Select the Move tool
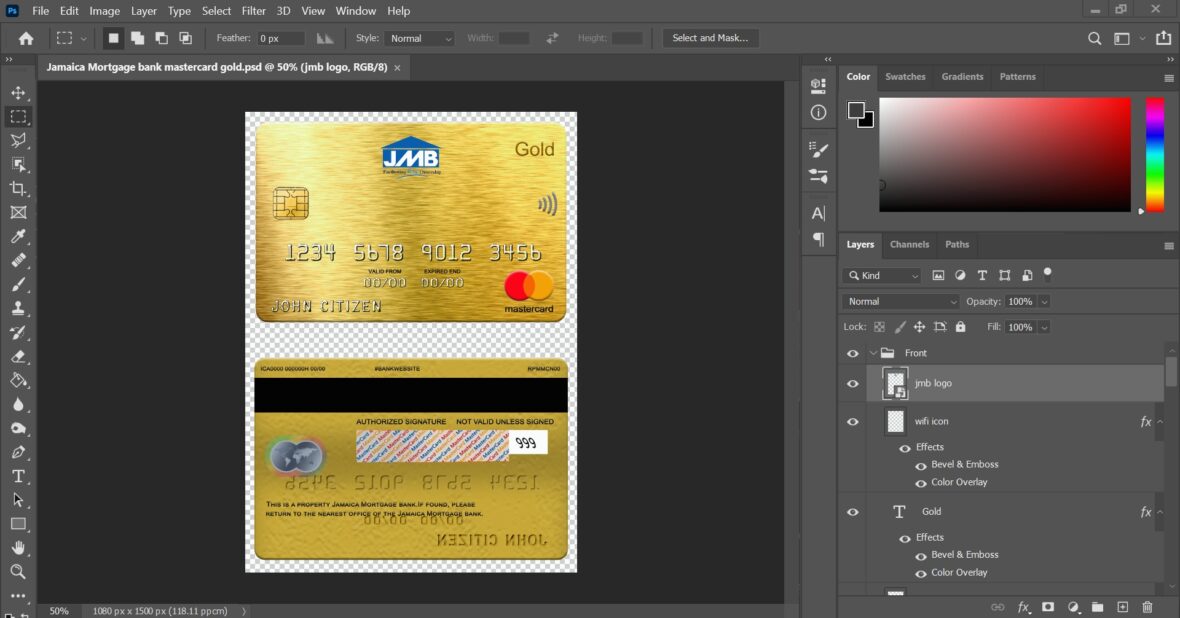 coord(18,93)
